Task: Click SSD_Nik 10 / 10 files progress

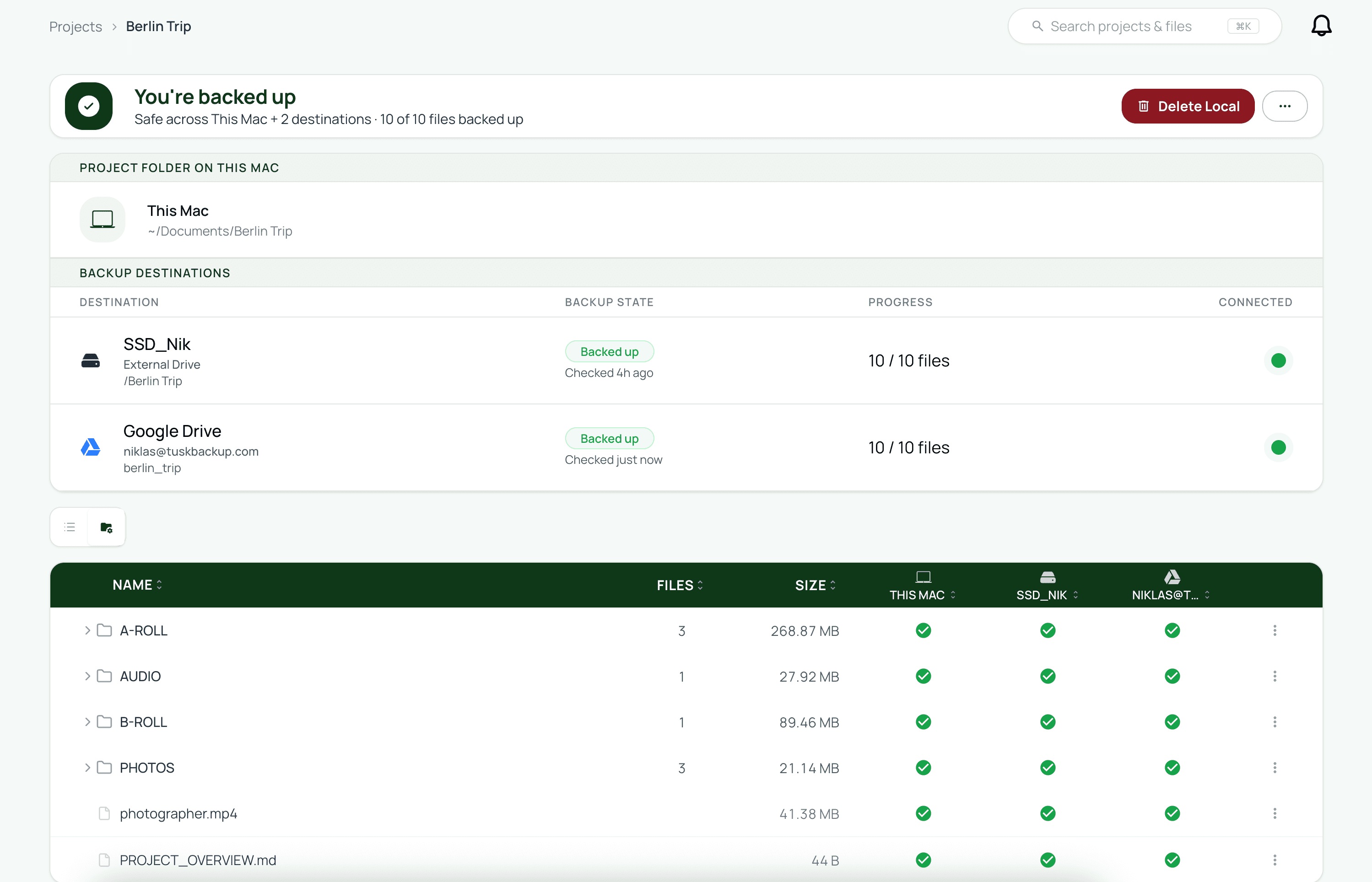Action: (x=908, y=361)
